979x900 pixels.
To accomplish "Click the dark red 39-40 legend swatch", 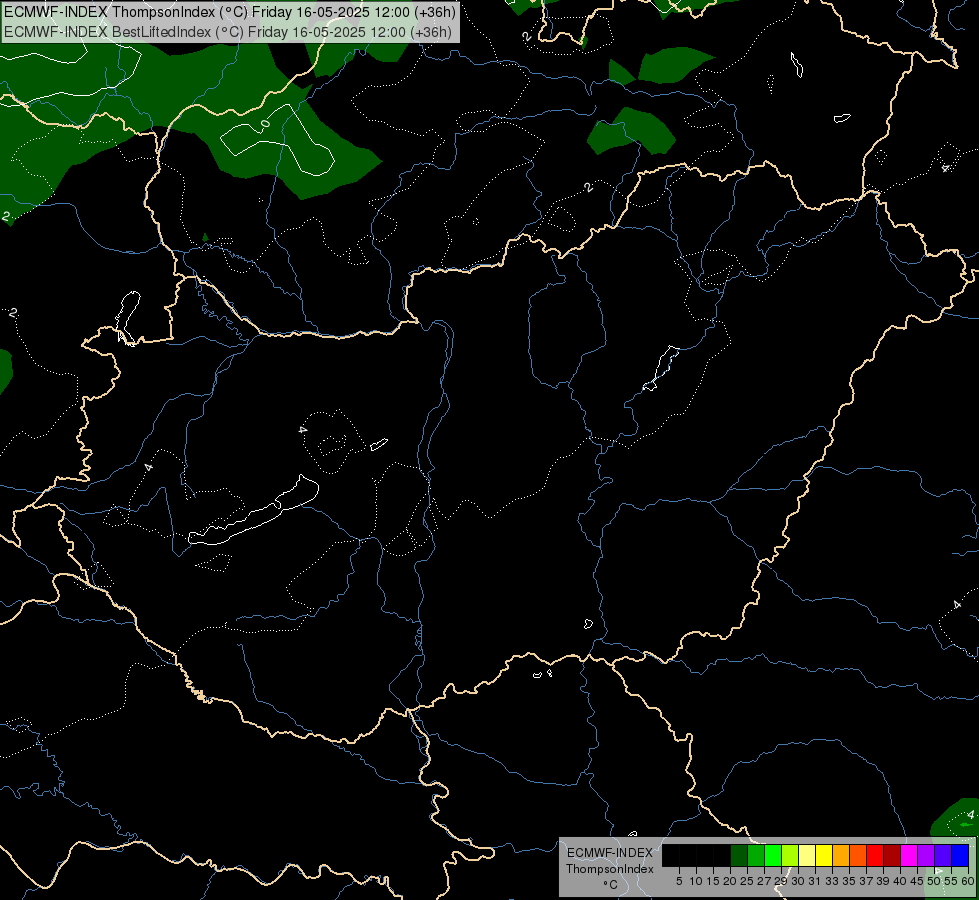I will pyautogui.click(x=892, y=855).
